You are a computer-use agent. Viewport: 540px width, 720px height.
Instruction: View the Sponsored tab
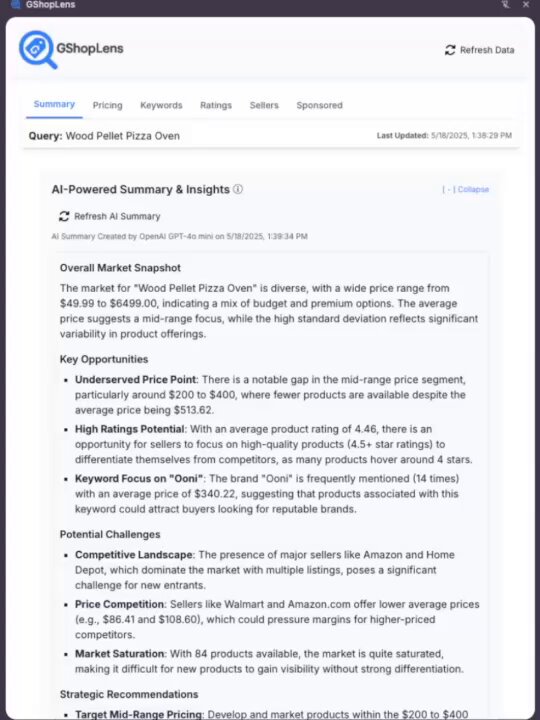320,105
